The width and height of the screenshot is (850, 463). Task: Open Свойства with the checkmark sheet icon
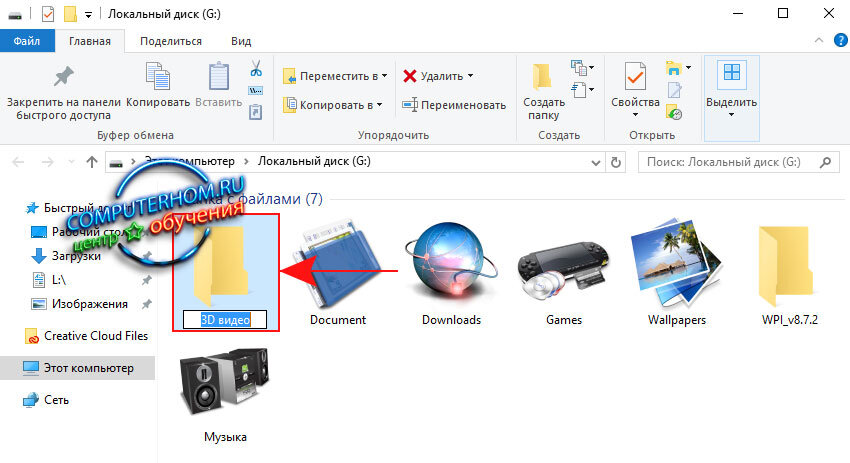coord(635,76)
